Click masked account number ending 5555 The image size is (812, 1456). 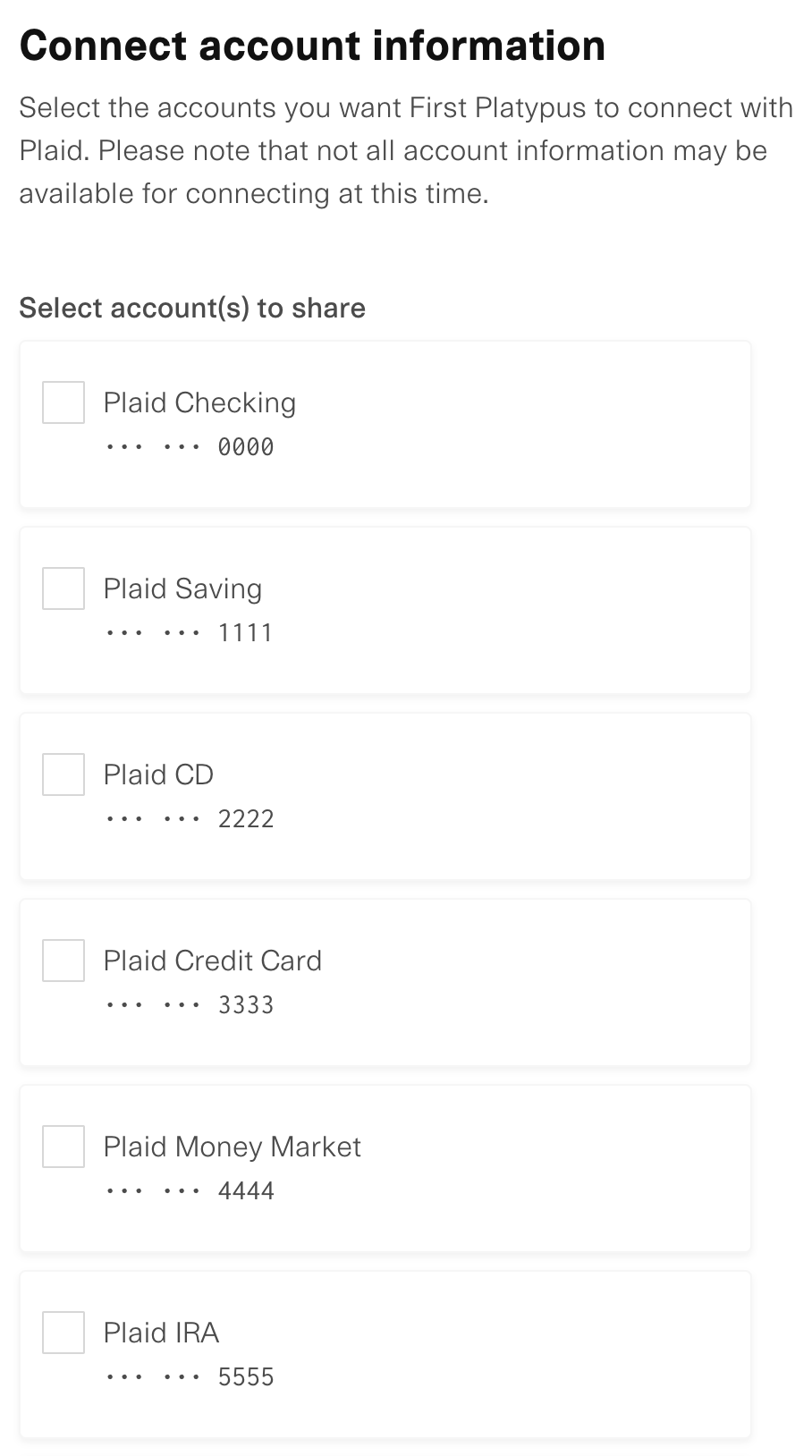pos(190,1377)
